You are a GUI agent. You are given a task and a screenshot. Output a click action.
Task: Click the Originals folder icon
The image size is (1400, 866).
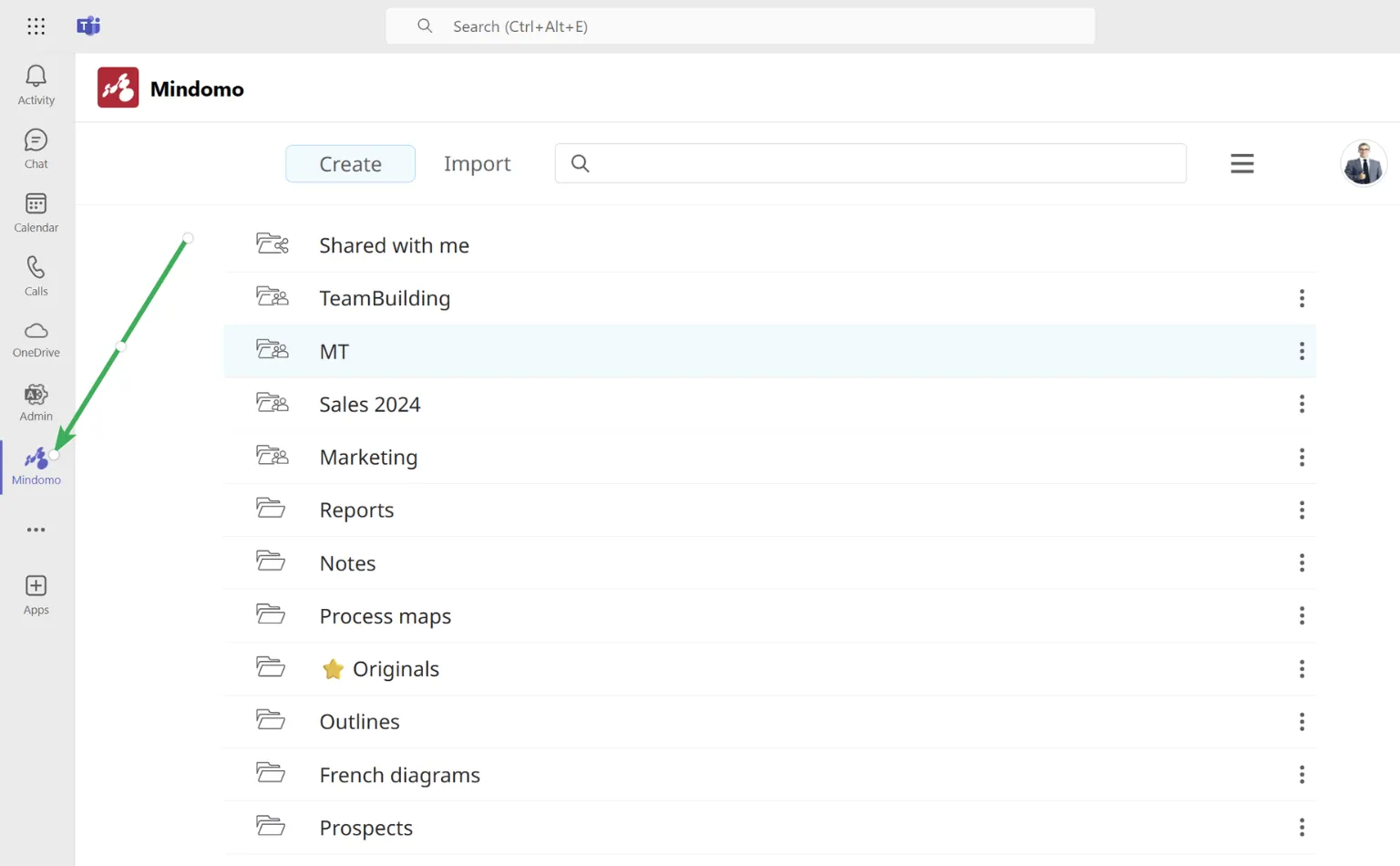pyautogui.click(x=271, y=666)
